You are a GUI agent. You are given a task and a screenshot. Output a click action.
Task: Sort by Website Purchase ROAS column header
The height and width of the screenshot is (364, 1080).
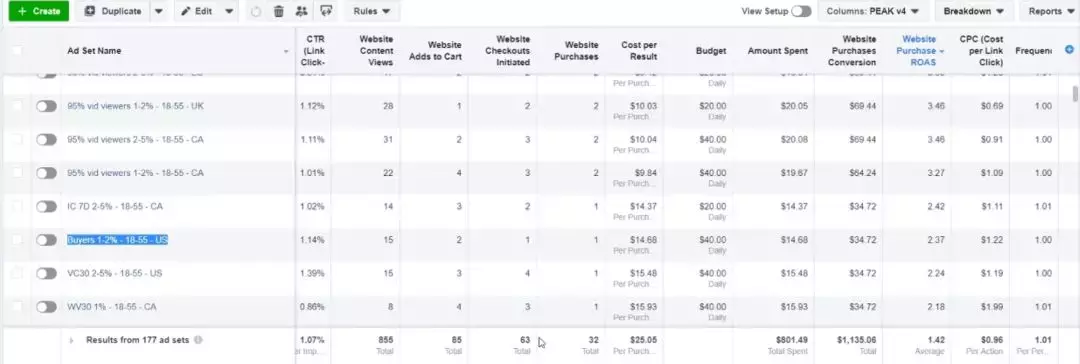click(x=919, y=50)
